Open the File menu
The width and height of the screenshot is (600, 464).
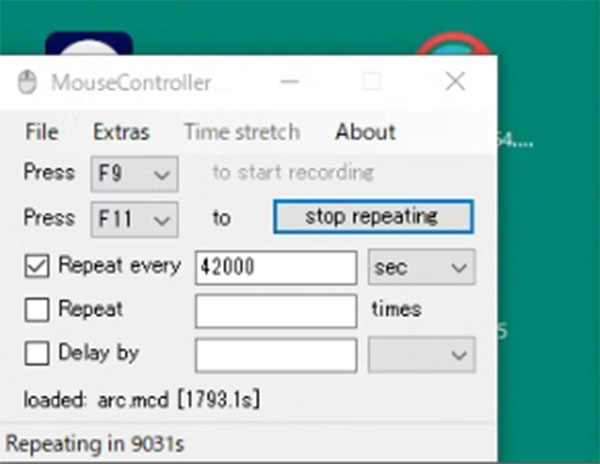point(42,132)
